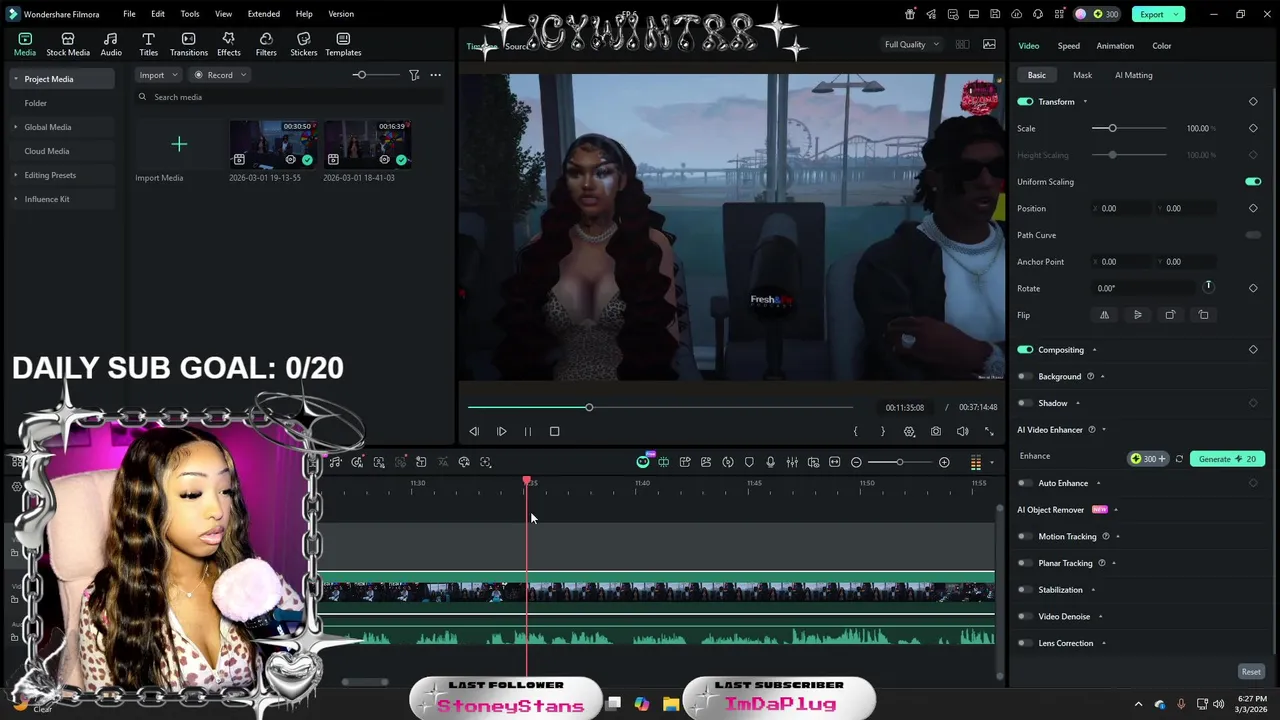Screen dimensions: 1280x720
Task: Collapse the Transform section arrow
Action: coord(1085,102)
